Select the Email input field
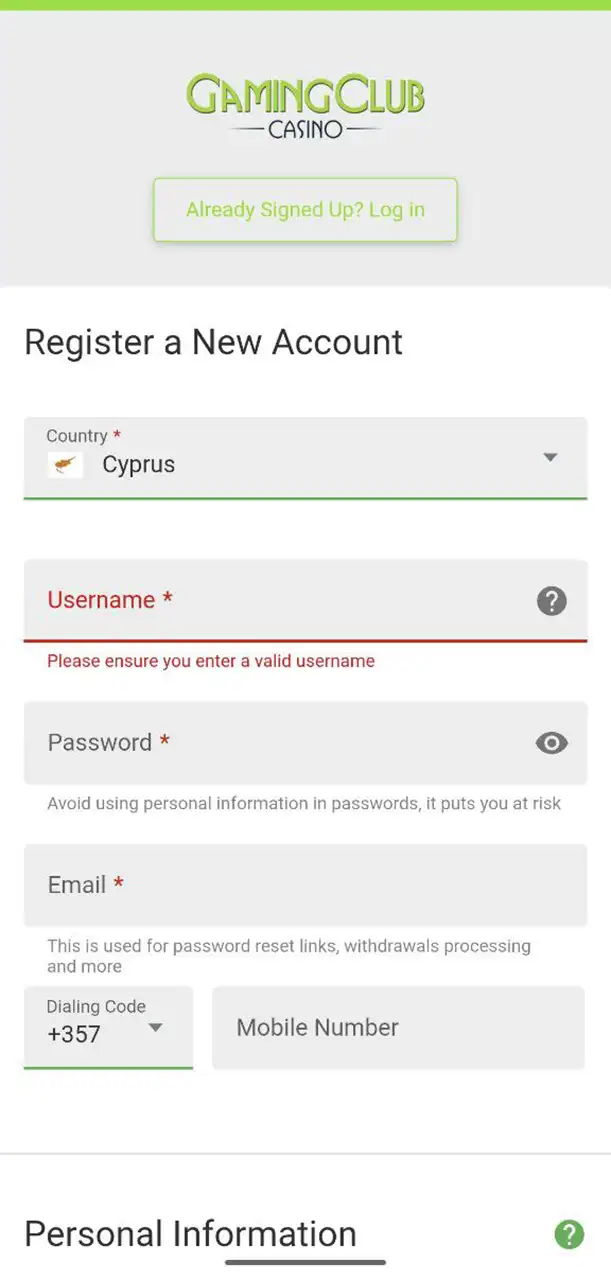611x1280 pixels. (x=305, y=885)
